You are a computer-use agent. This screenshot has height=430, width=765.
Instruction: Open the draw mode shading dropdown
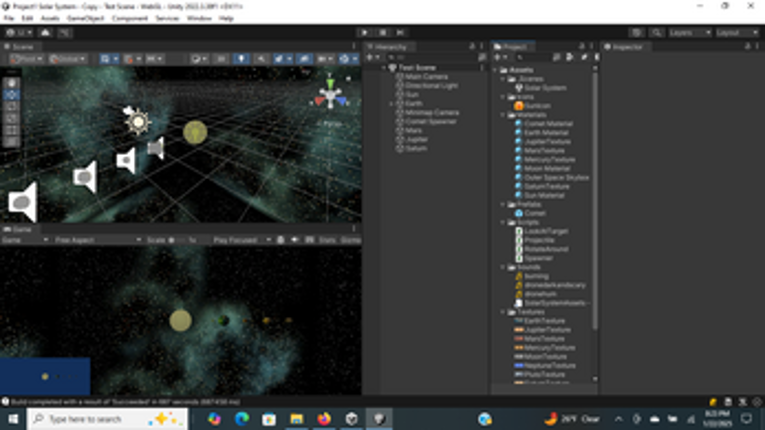199,59
